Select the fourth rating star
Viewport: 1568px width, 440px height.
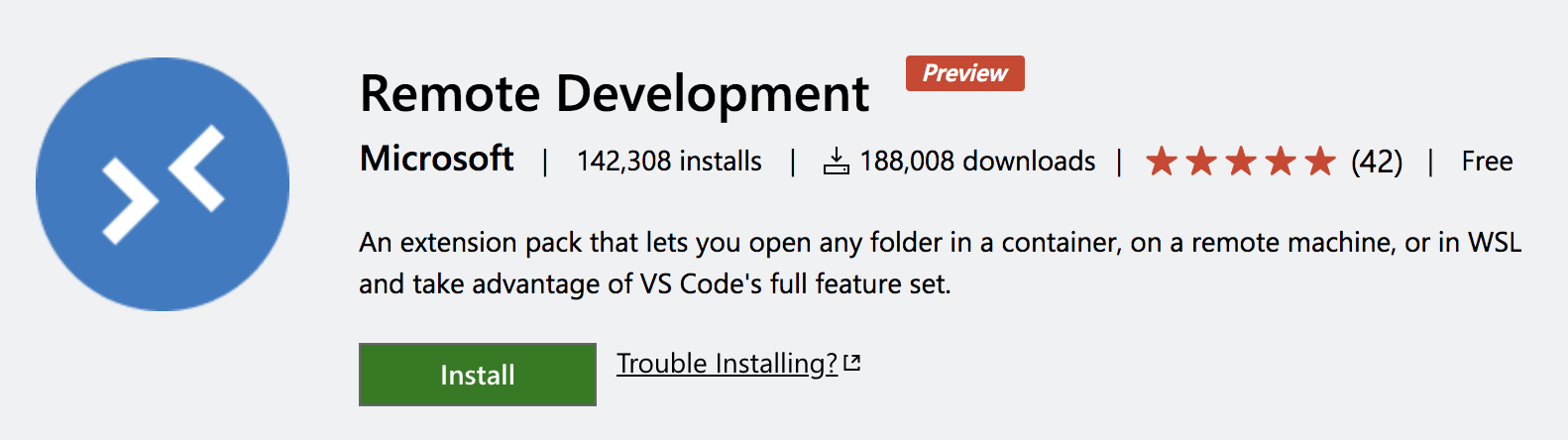pyautogui.click(x=1281, y=161)
